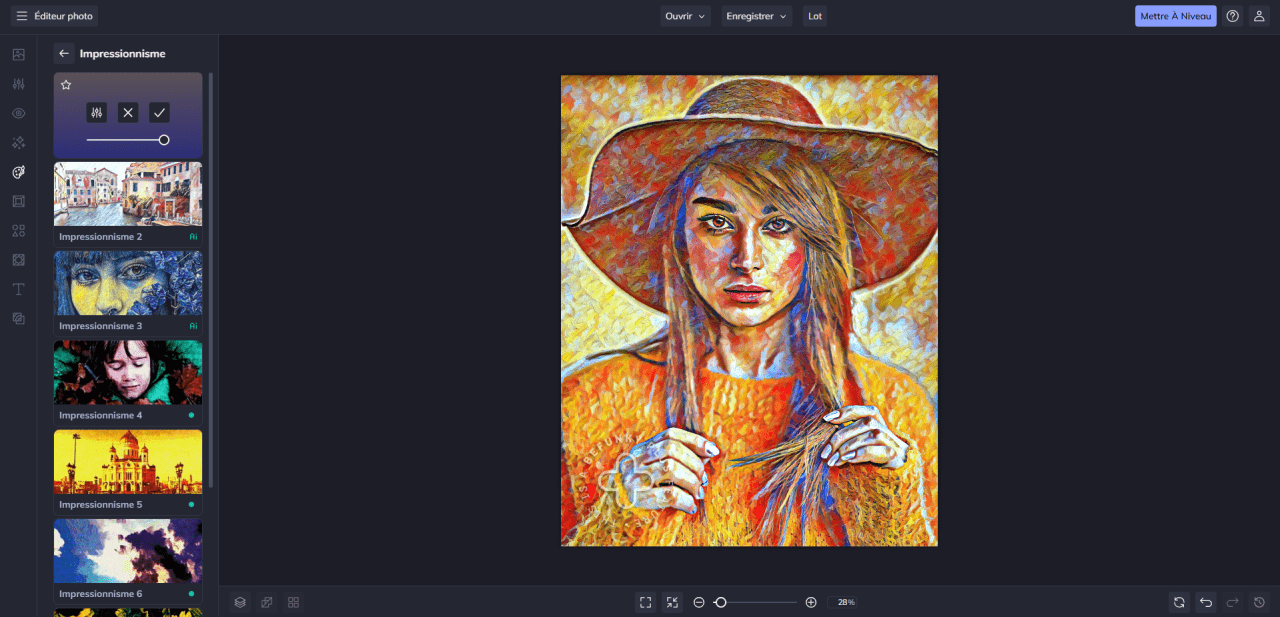Toggle the grid view icon at bottom left
This screenshot has width=1280, height=617.
(294, 602)
